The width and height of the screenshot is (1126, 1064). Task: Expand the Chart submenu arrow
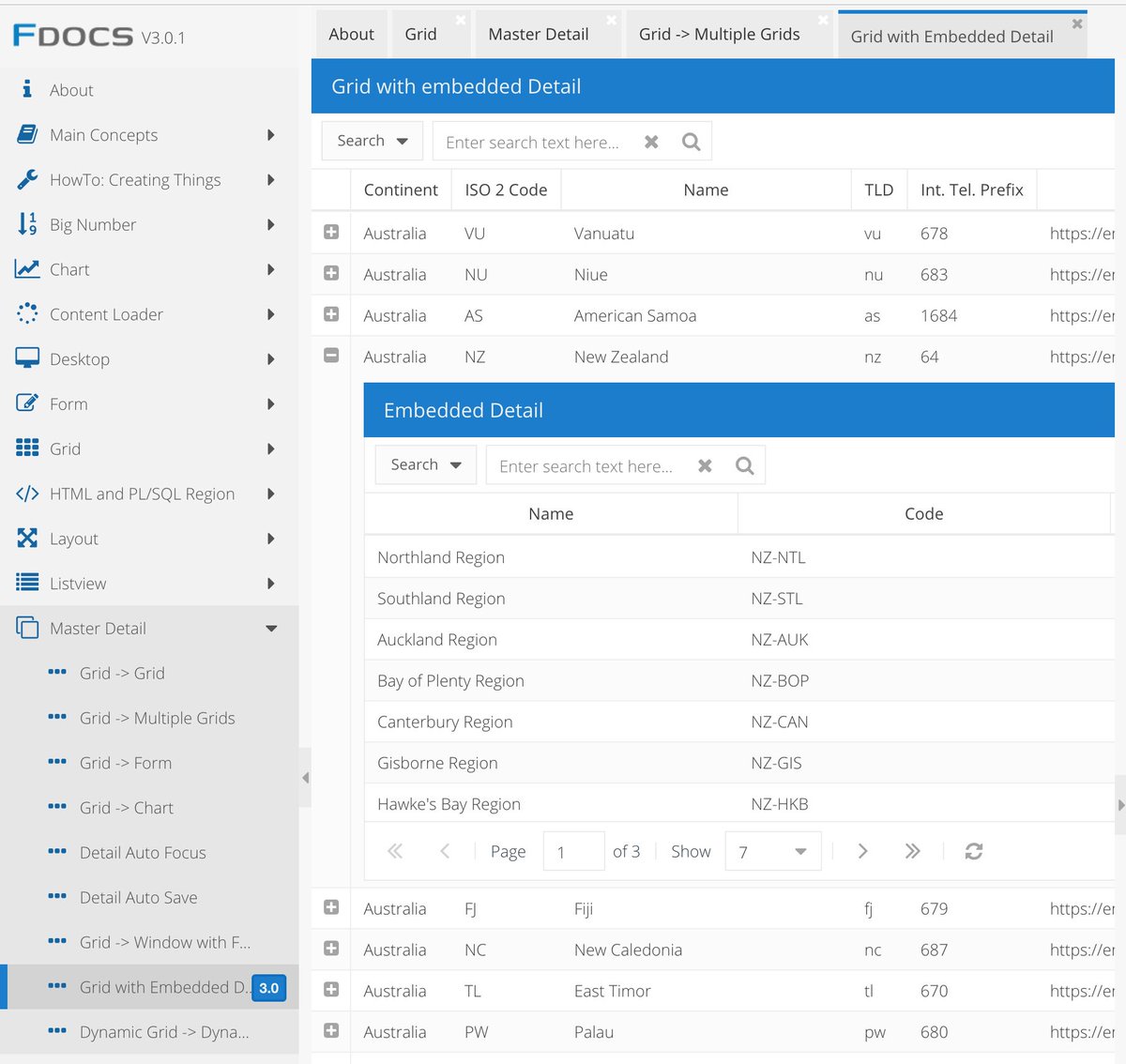(x=271, y=269)
